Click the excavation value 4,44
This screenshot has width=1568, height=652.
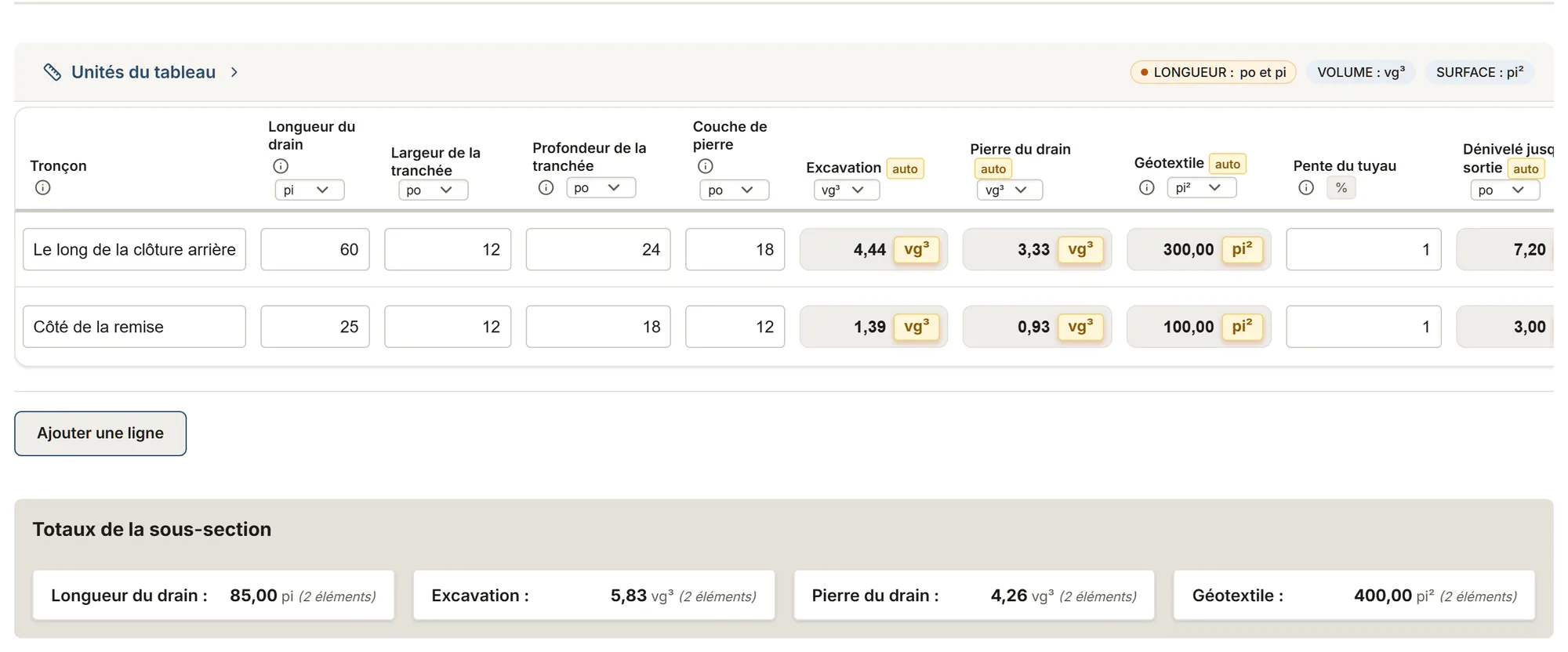pyautogui.click(x=869, y=250)
